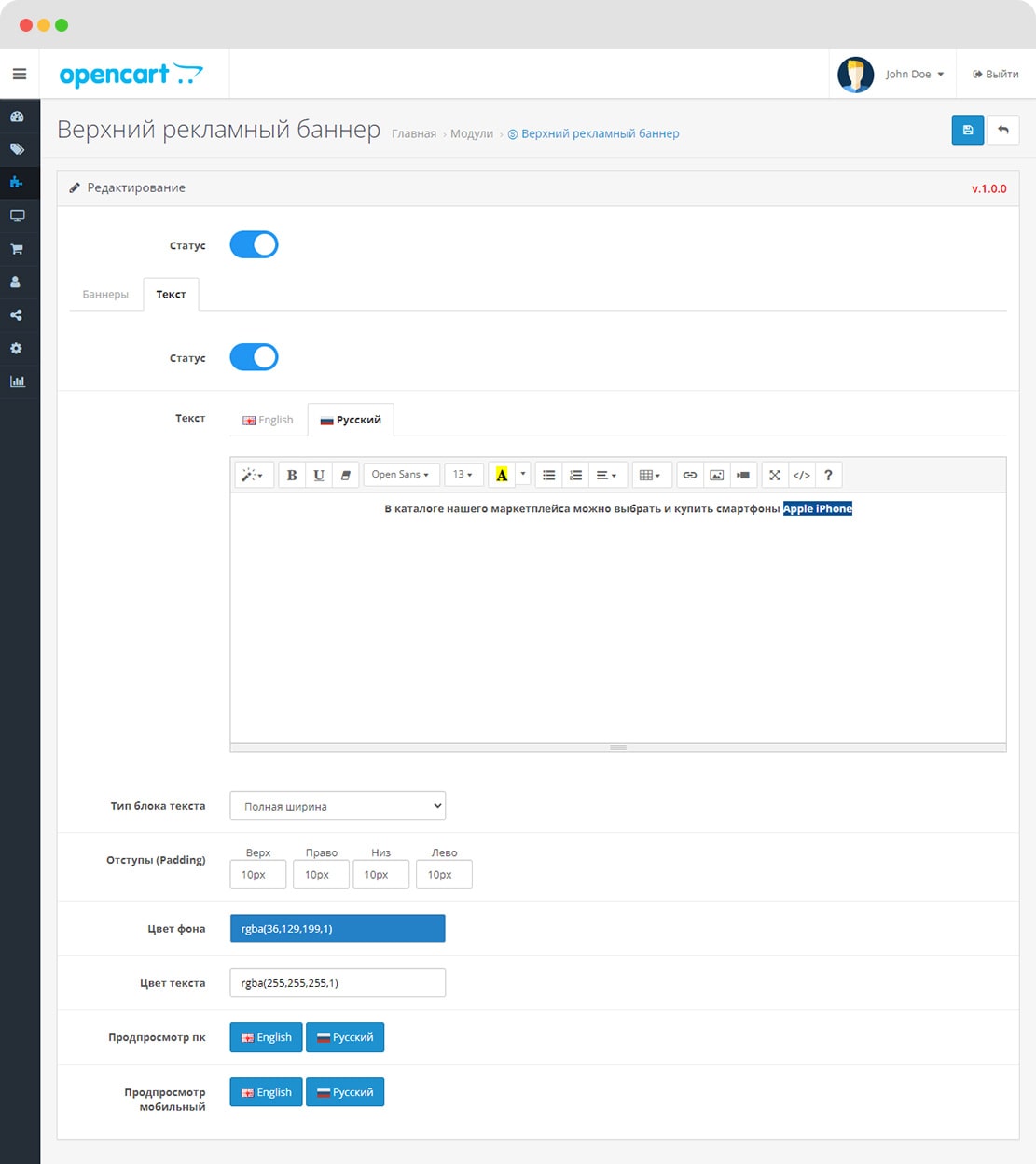Click the back arrow button
The height and width of the screenshot is (1164, 1036).
pos(1003,130)
